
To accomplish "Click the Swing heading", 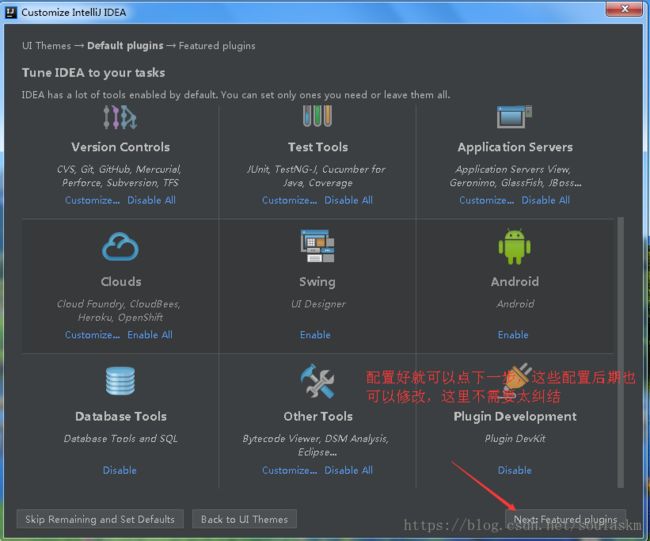I will (318, 282).
